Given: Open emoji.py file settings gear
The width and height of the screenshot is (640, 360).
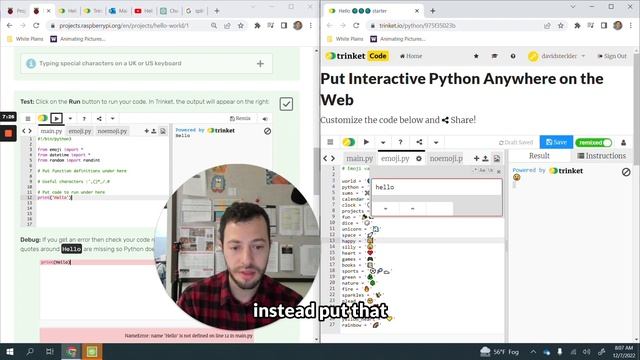Looking at the screenshot, I should click(419, 158).
